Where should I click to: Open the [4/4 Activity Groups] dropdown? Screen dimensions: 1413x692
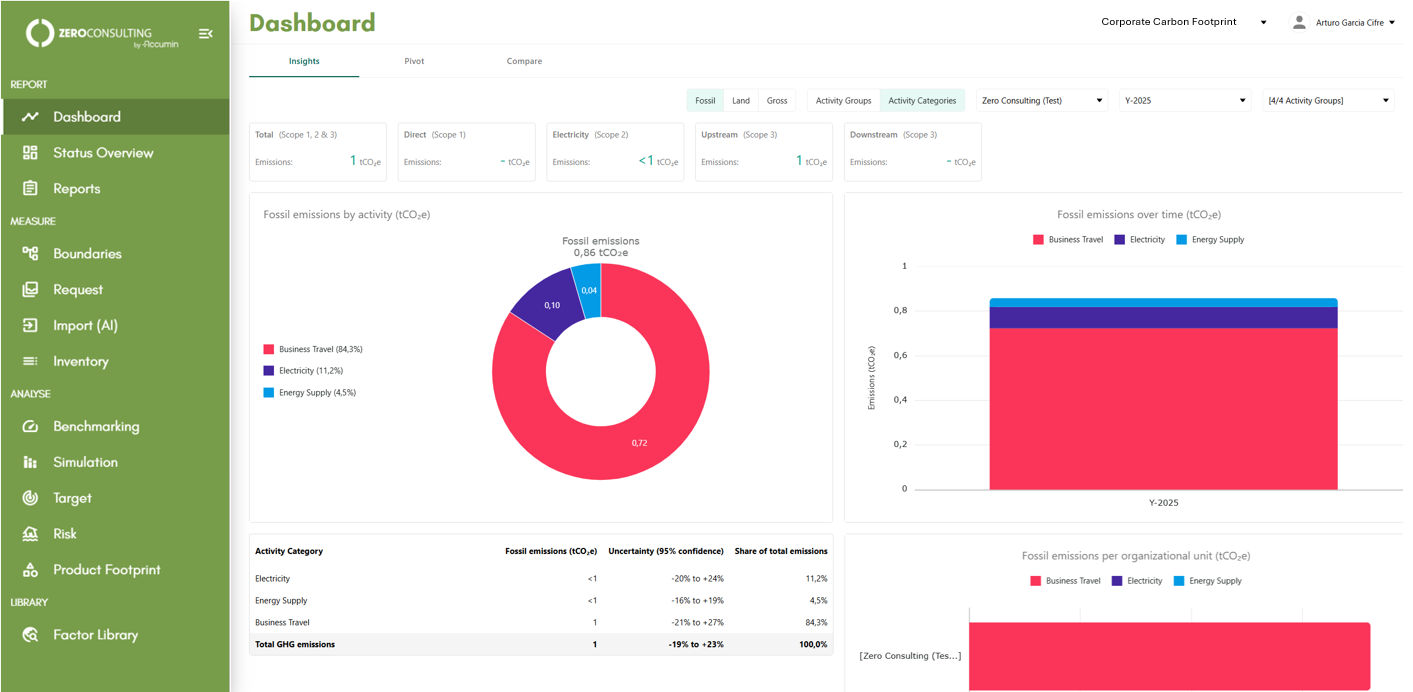coord(1329,100)
